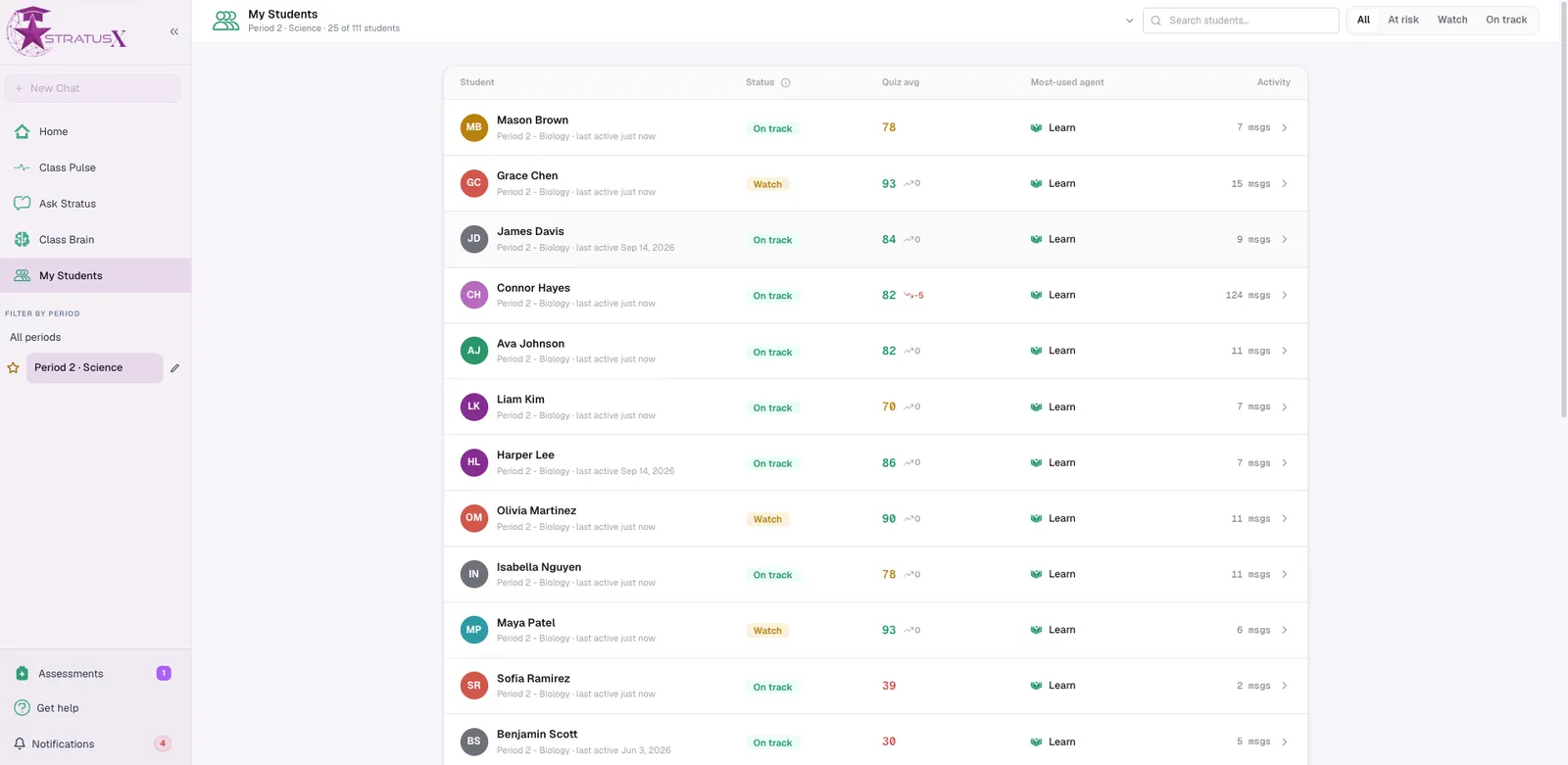The image size is (1568, 765).
Task: Collapse the sidebar with the double-chevron icon
Action: tap(174, 31)
